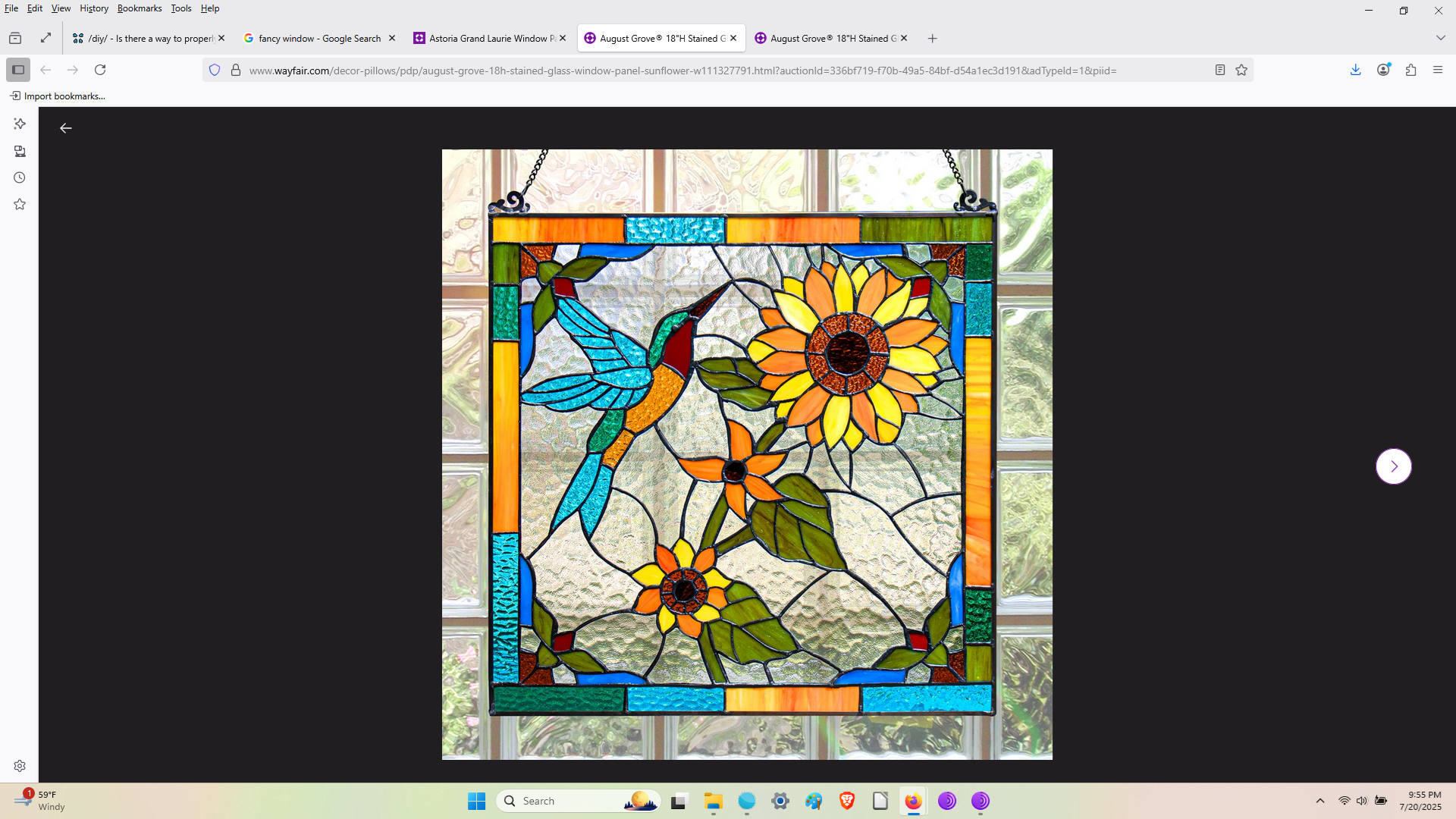Open File Explorer from taskbar
This screenshot has width=1456, height=819.
(x=714, y=801)
